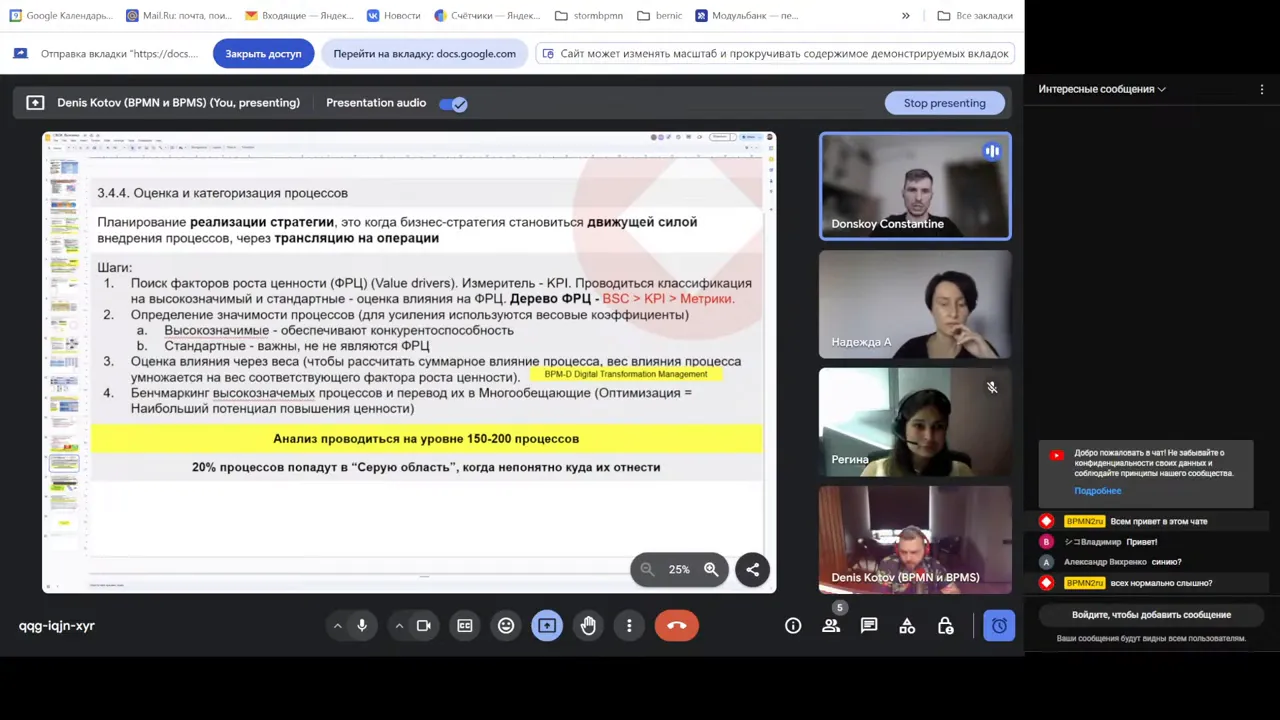Click the 25% zoom level indicator
The height and width of the screenshot is (720, 1280).
click(x=679, y=569)
